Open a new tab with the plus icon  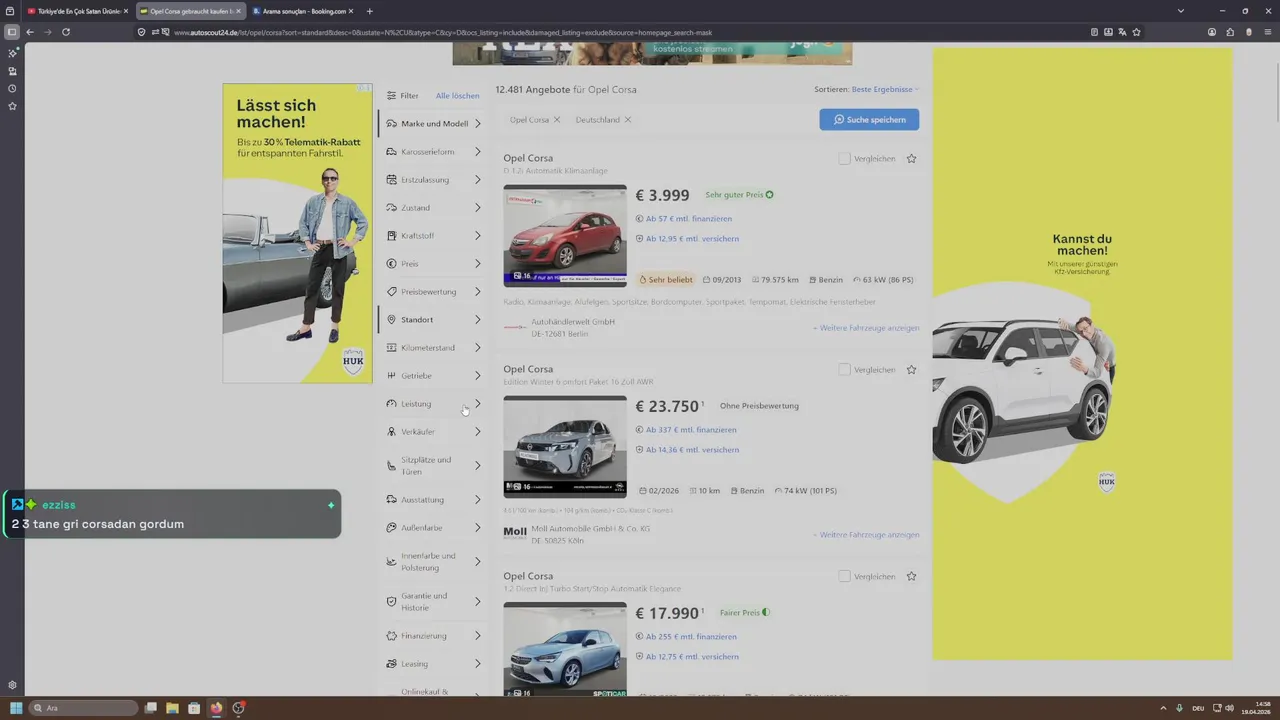click(x=369, y=11)
